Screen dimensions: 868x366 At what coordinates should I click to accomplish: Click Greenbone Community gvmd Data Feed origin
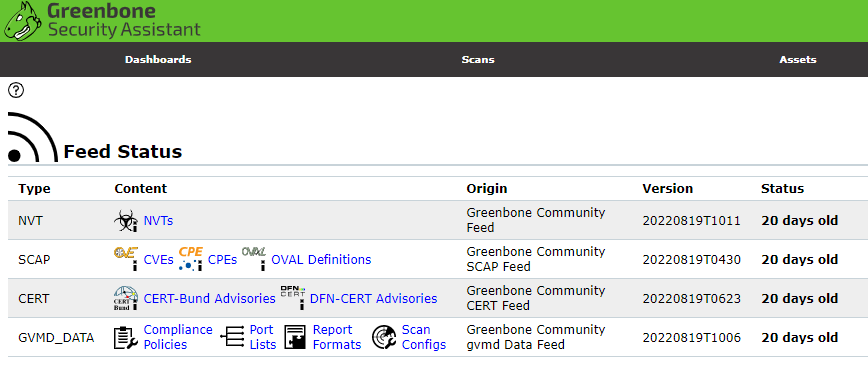point(536,337)
